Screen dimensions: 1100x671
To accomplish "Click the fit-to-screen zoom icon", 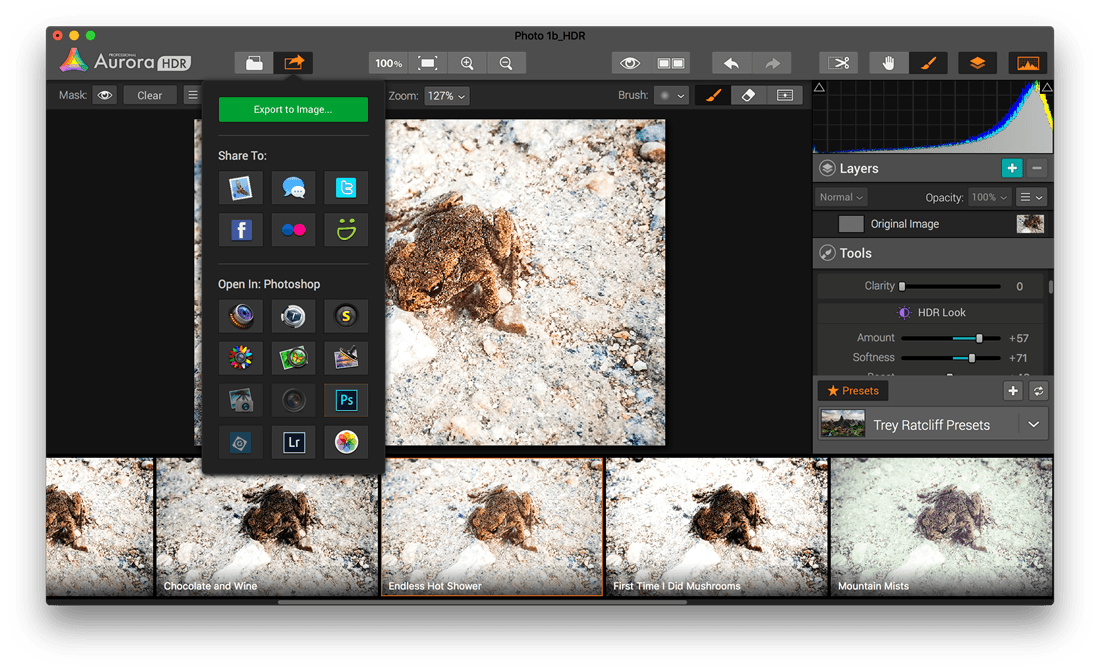I will click(x=427, y=63).
